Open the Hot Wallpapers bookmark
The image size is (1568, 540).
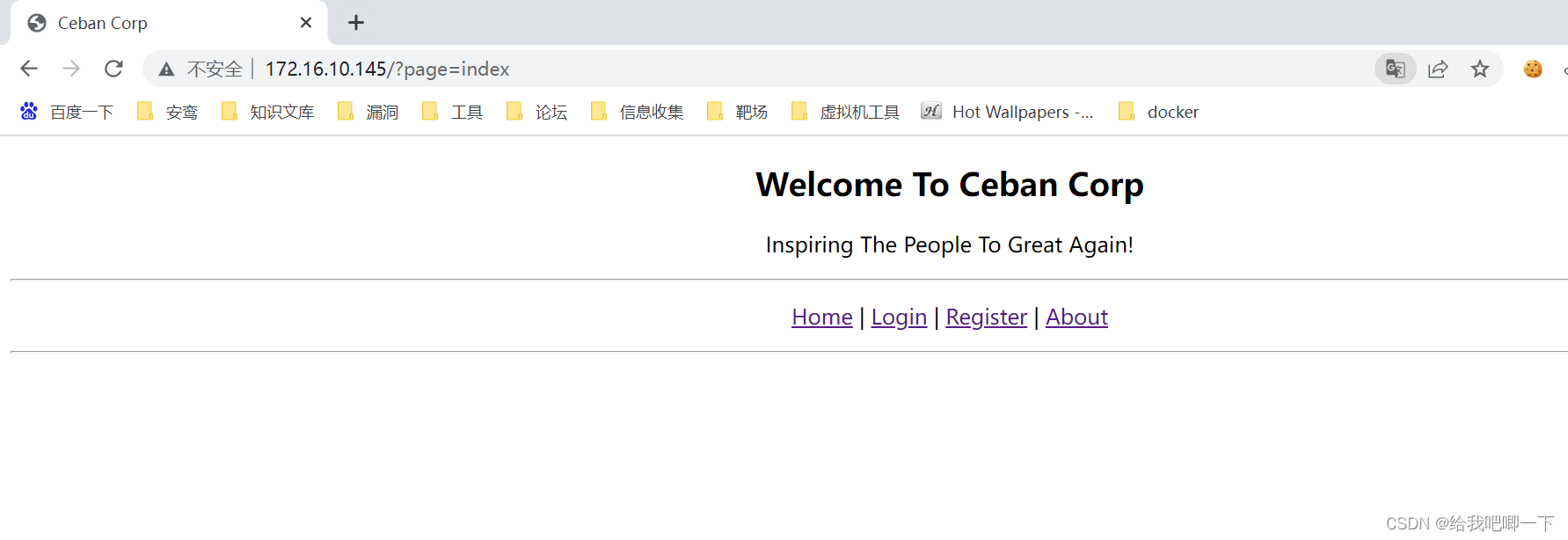1007,112
